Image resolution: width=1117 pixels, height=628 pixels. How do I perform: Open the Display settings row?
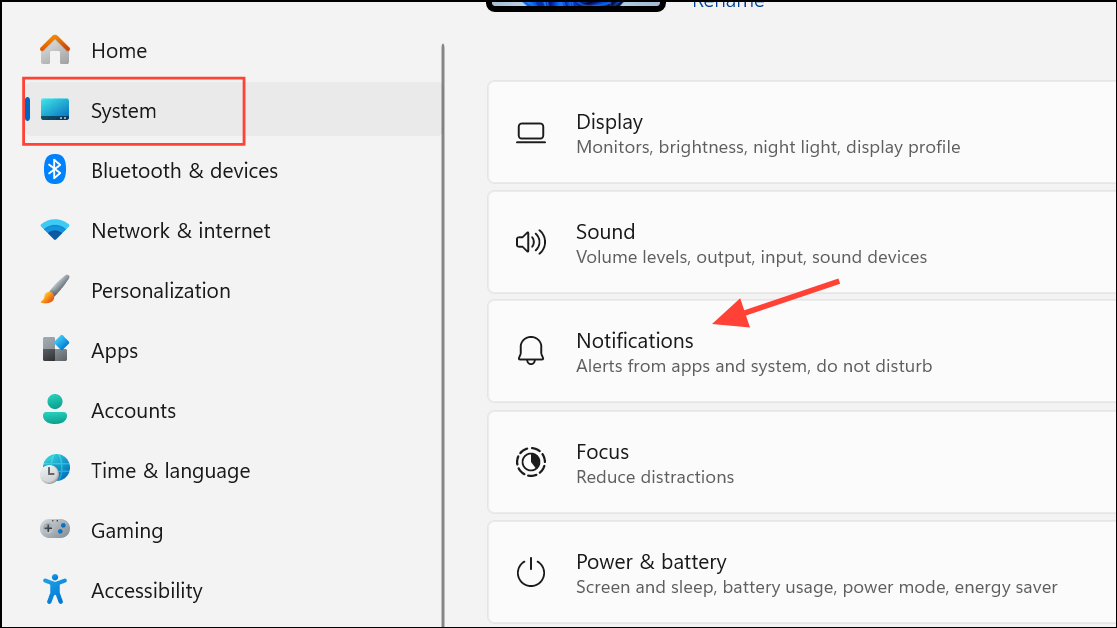(x=800, y=133)
